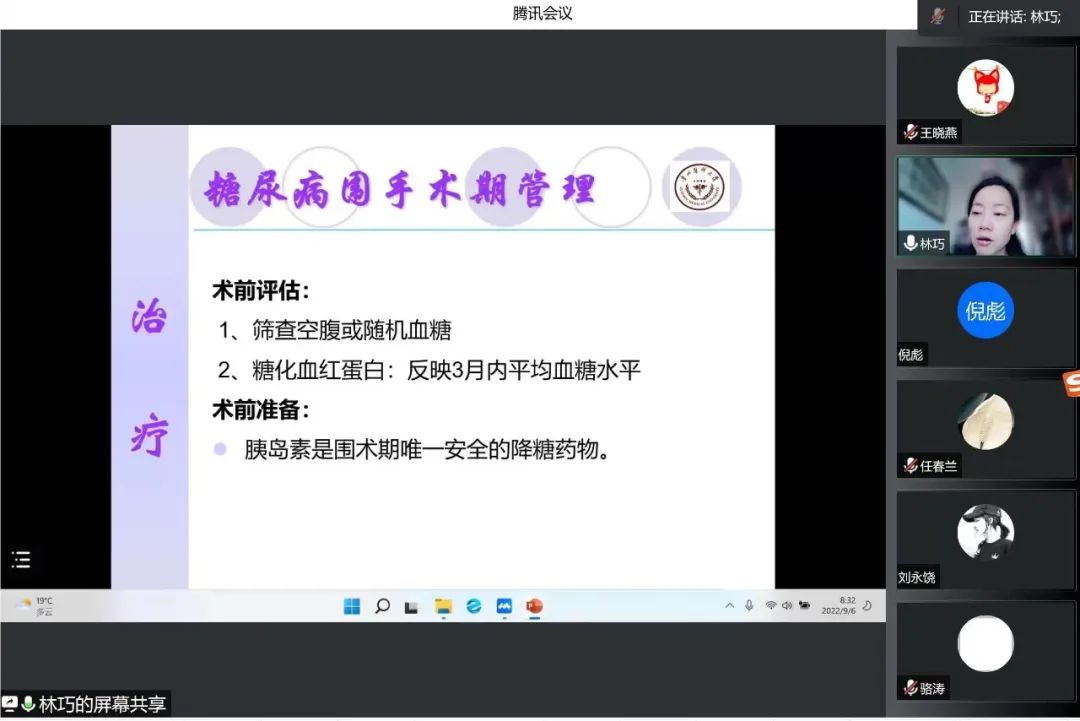This screenshot has width=1080, height=721.
Task: Click the system tray microphone icon
Action: pyautogui.click(x=749, y=606)
